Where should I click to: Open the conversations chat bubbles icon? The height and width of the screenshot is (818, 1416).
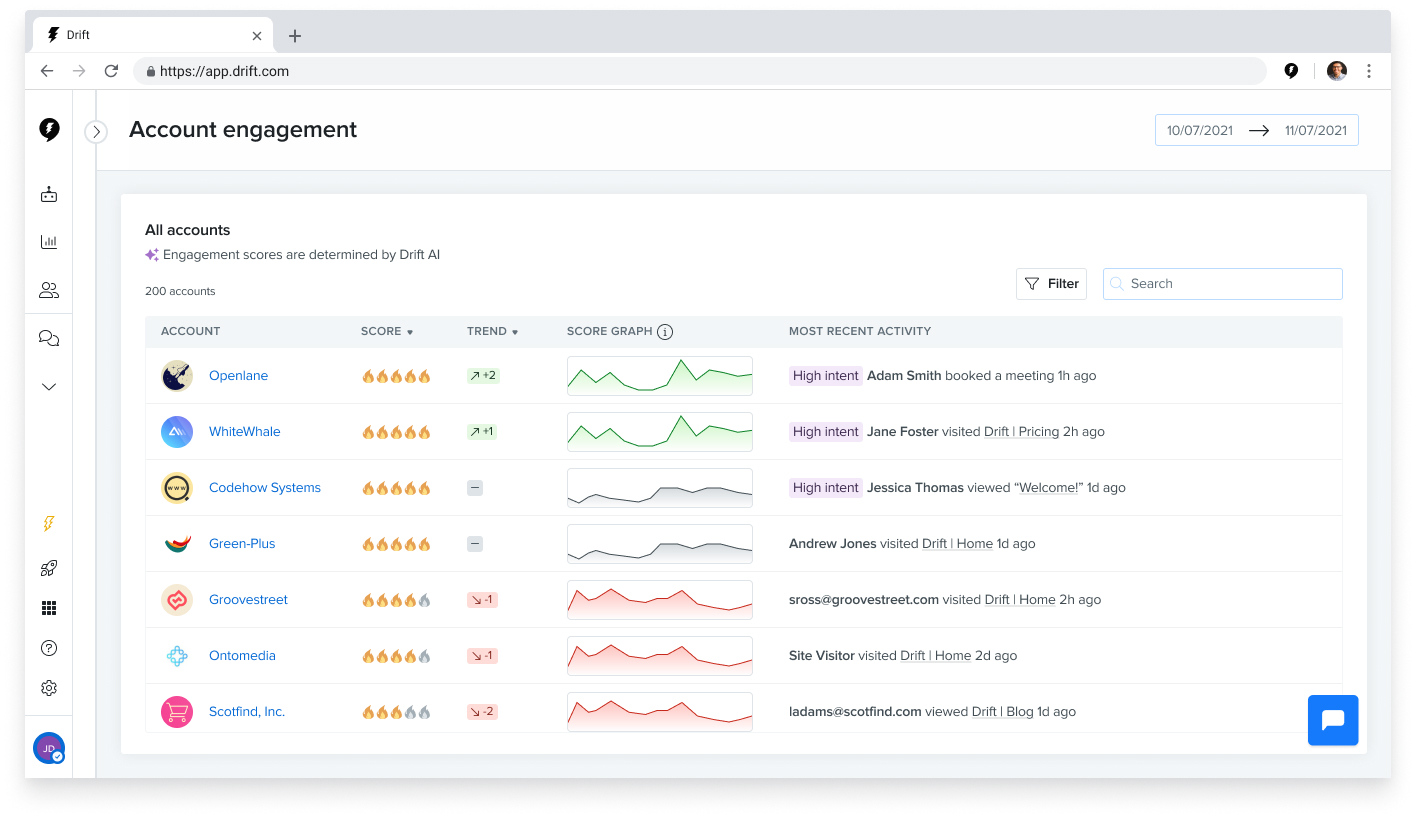pyautogui.click(x=49, y=338)
